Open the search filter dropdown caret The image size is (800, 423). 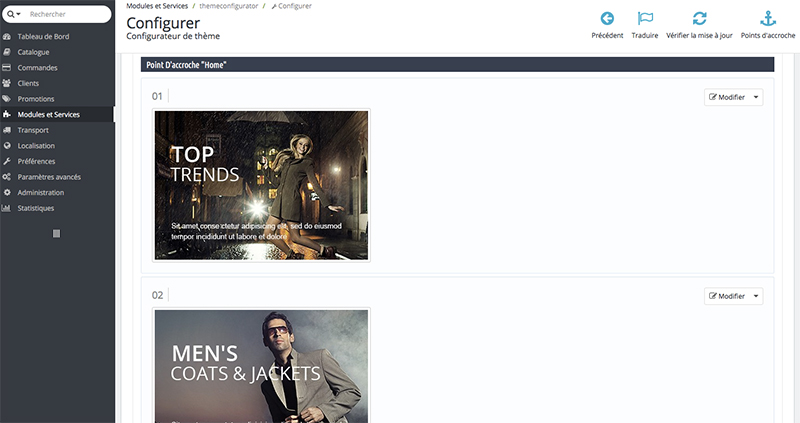point(19,14)
